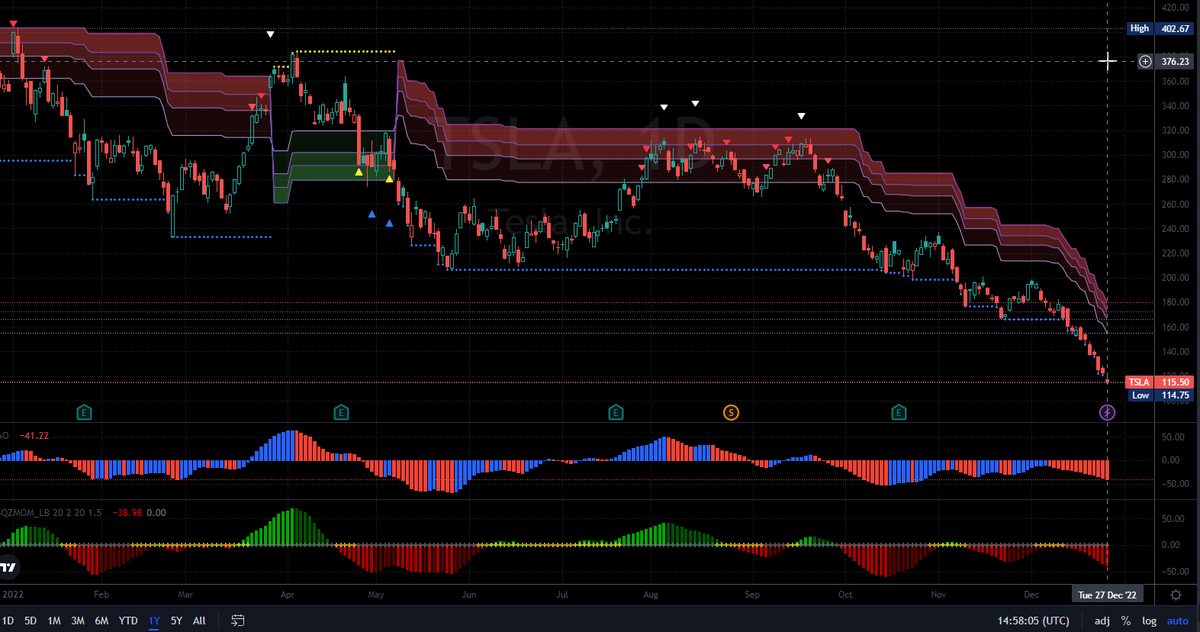Click the Oct label on time axis
The image size is (1200, 632).
pyautogui.click(x=845, y=593)
